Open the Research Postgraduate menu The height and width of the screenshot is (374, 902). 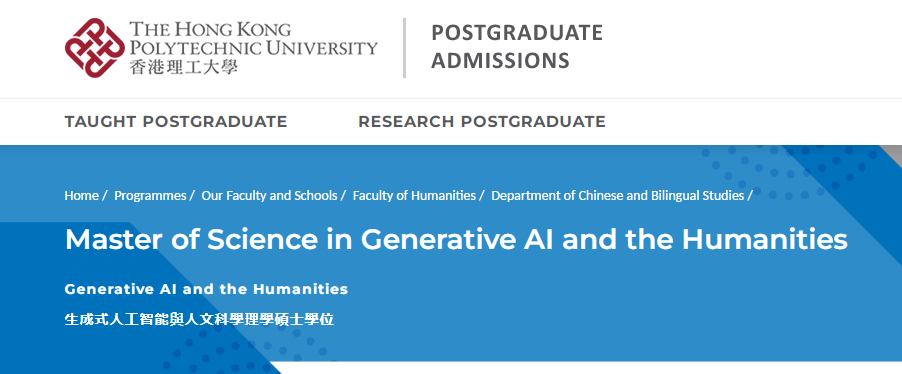point(482,122)
